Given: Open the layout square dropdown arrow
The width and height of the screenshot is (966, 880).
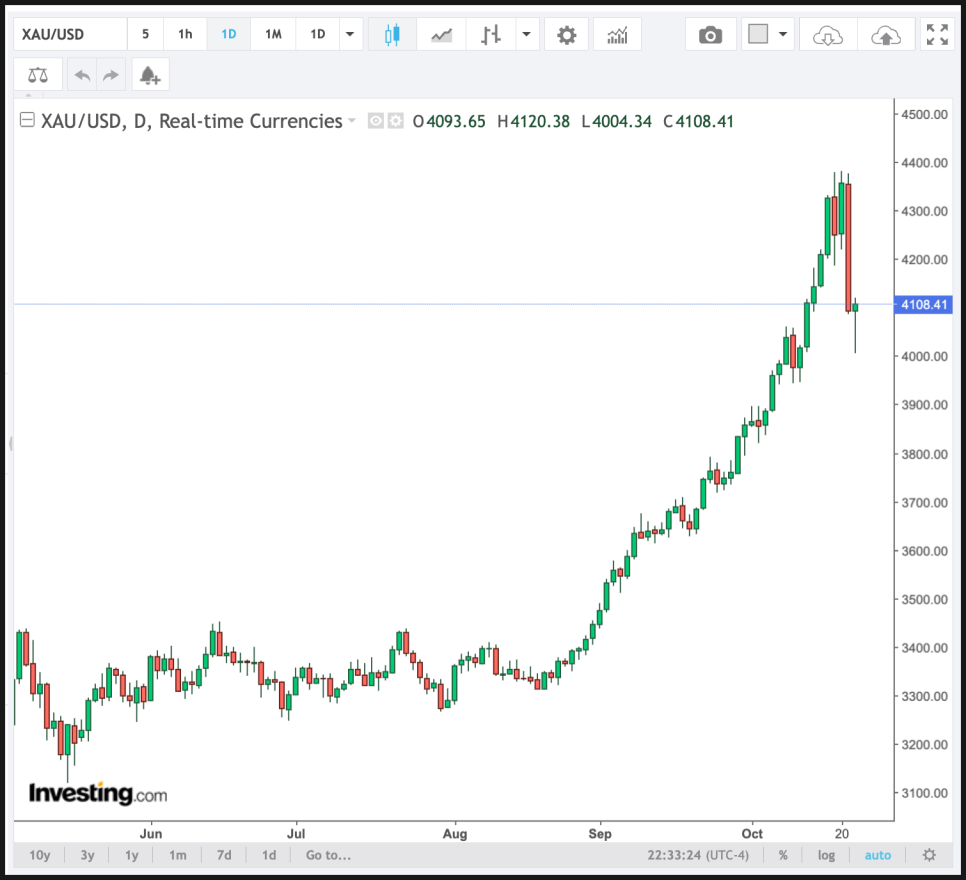Looking at the screenshot, I should 782,35.
